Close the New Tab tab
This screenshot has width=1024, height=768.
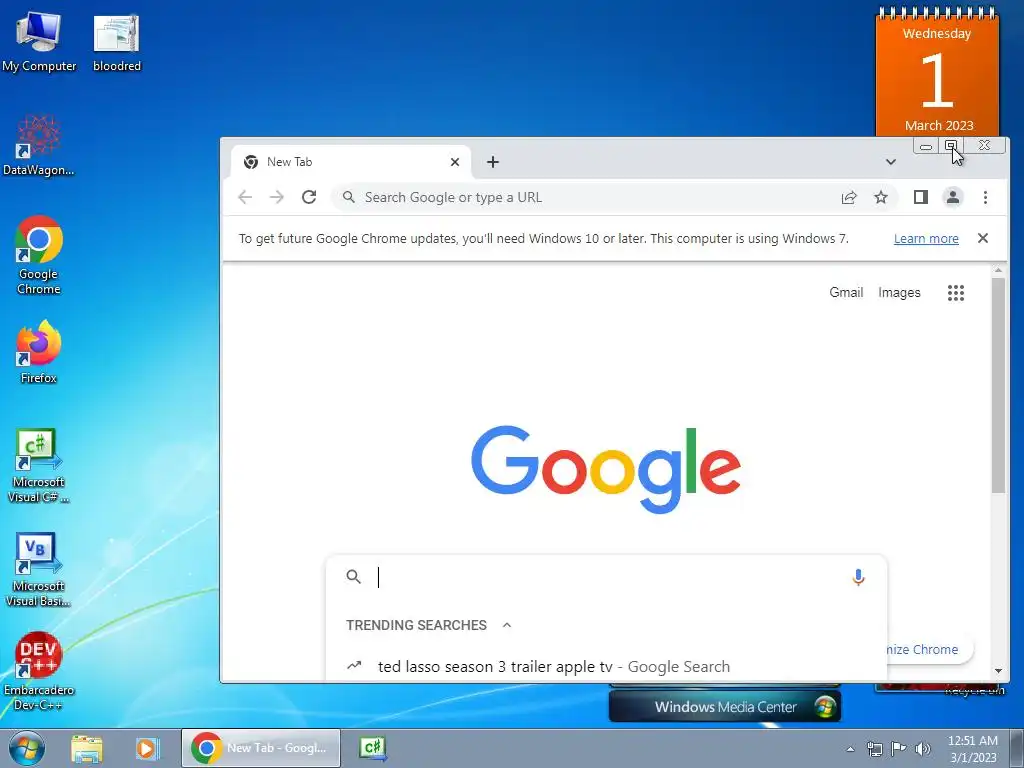[x=455, y=162]
